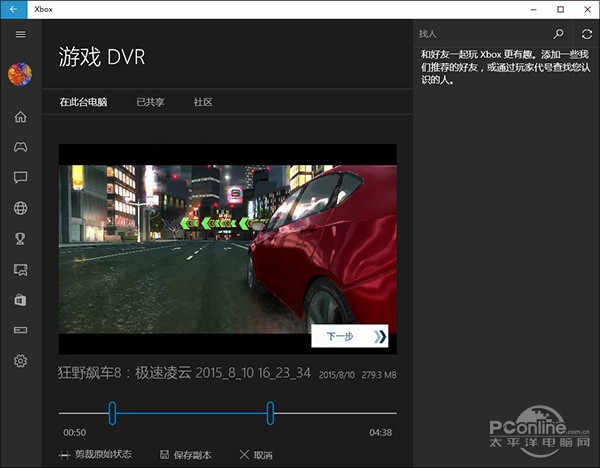Open Game DVR icon in sidebar
This screenshot has height=468, width=600.
[20, 269]
